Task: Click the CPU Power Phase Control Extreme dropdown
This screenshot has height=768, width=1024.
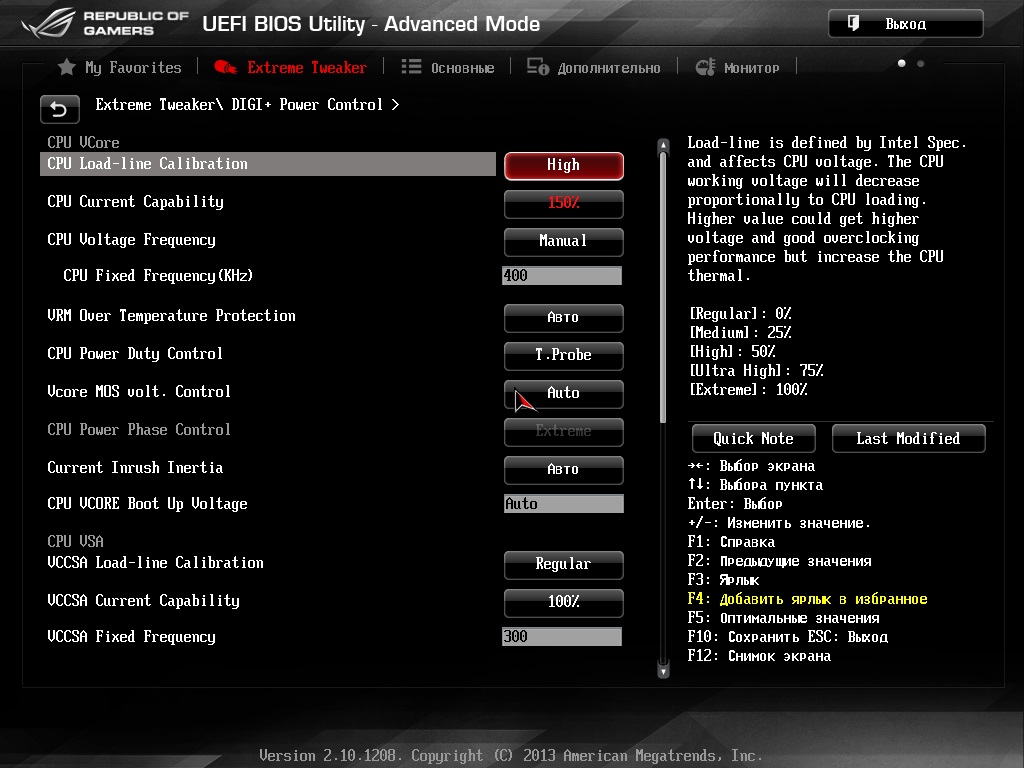Action: (x=564, y=431)
